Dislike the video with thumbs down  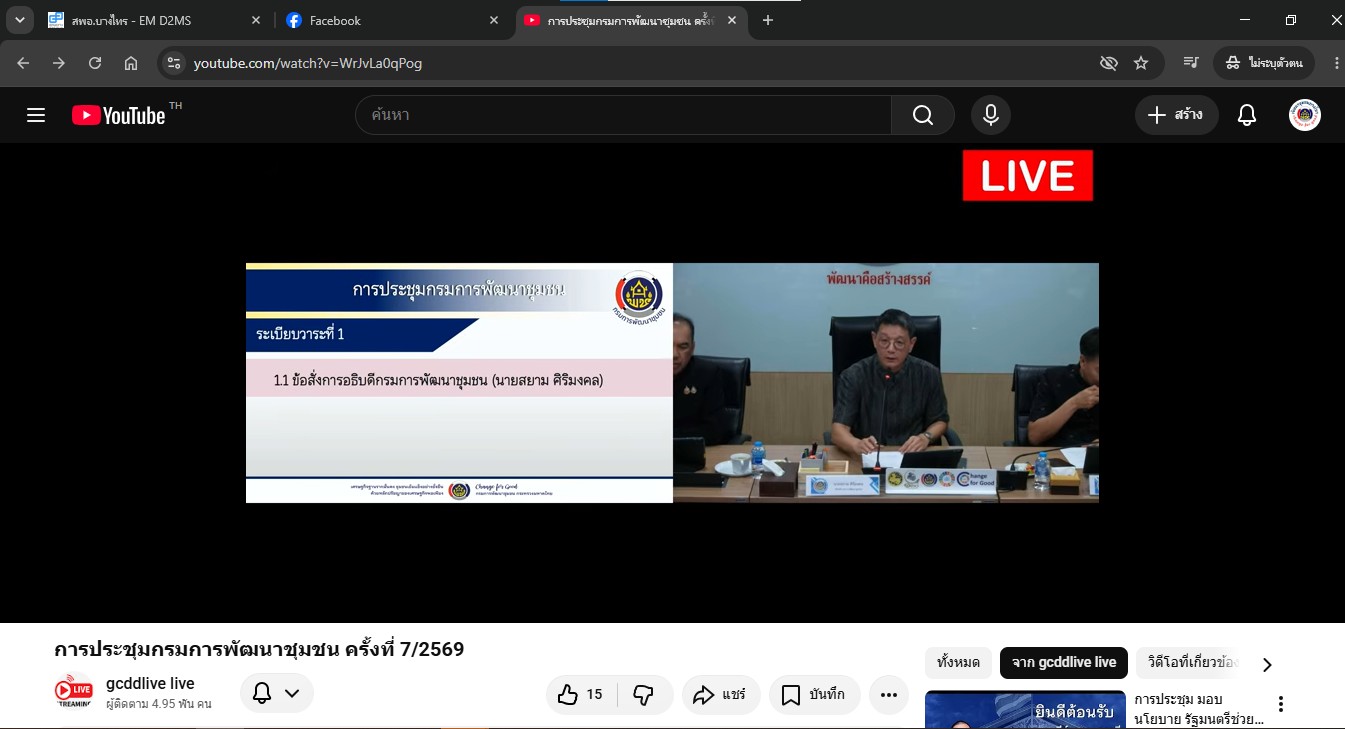point(643,694)
